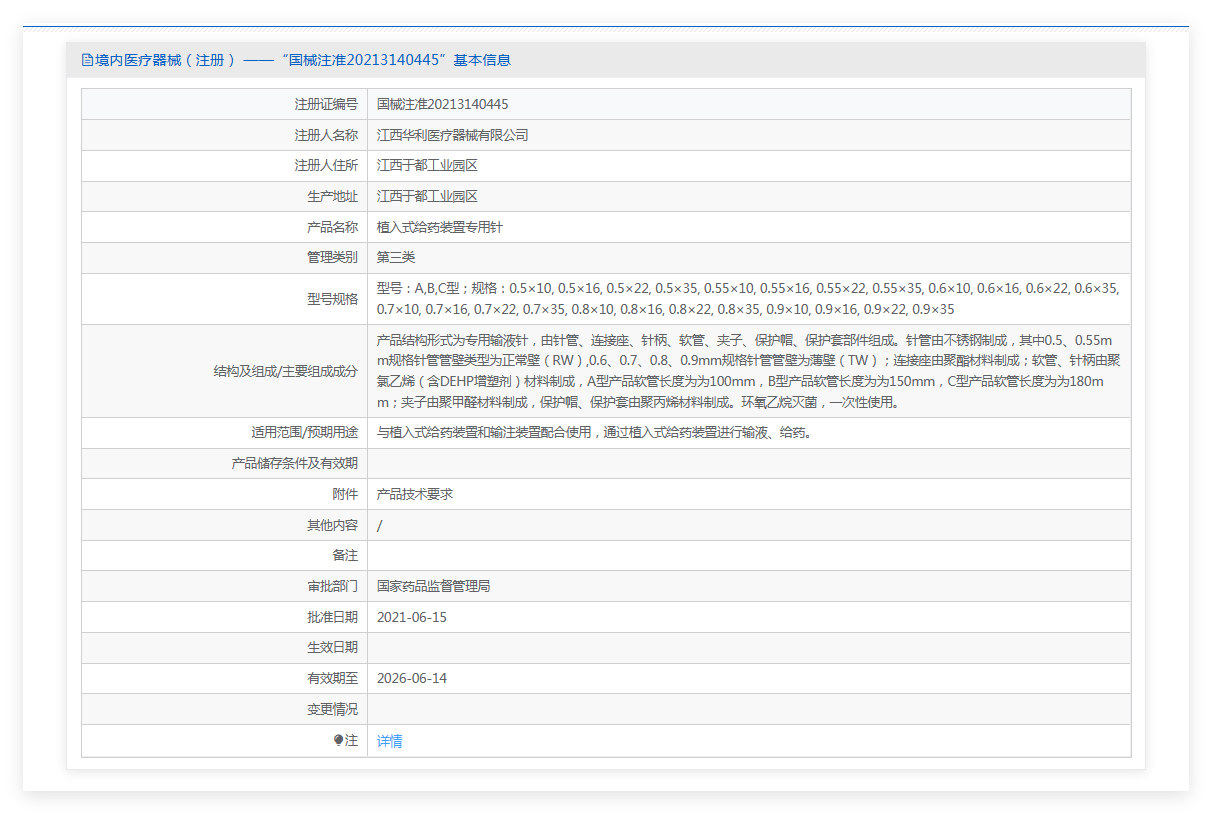Click the 结构及组成/主要组成成分 label
1212x814 pixels.
pos(285,371)
